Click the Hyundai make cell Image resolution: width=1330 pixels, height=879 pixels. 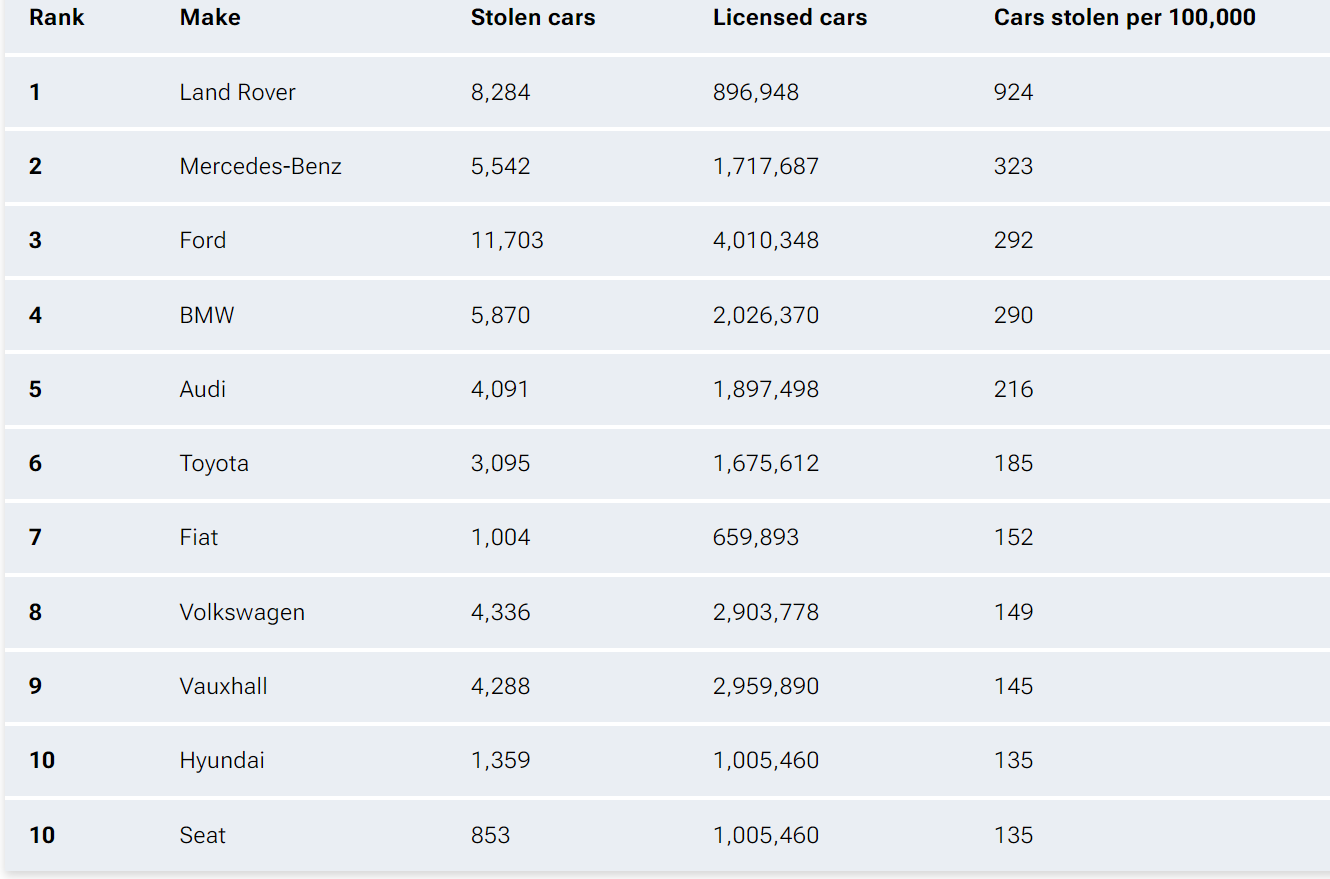point(222,760)
